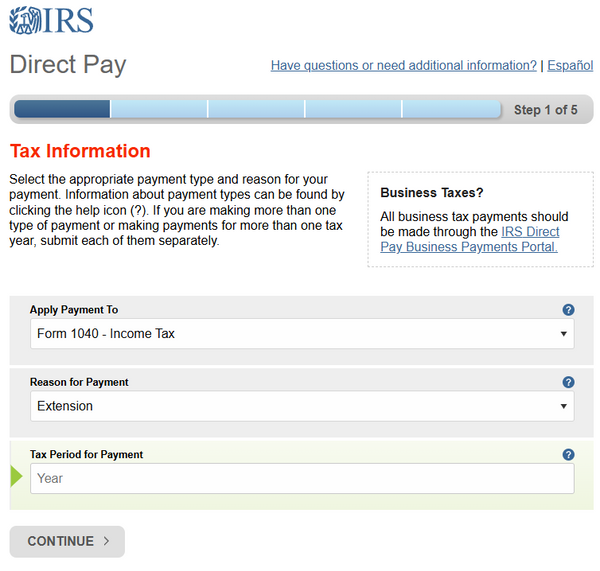Viewport: 600px width, 571px height.
Task: Click the Year input field
Action: click(x=302, y=478)
